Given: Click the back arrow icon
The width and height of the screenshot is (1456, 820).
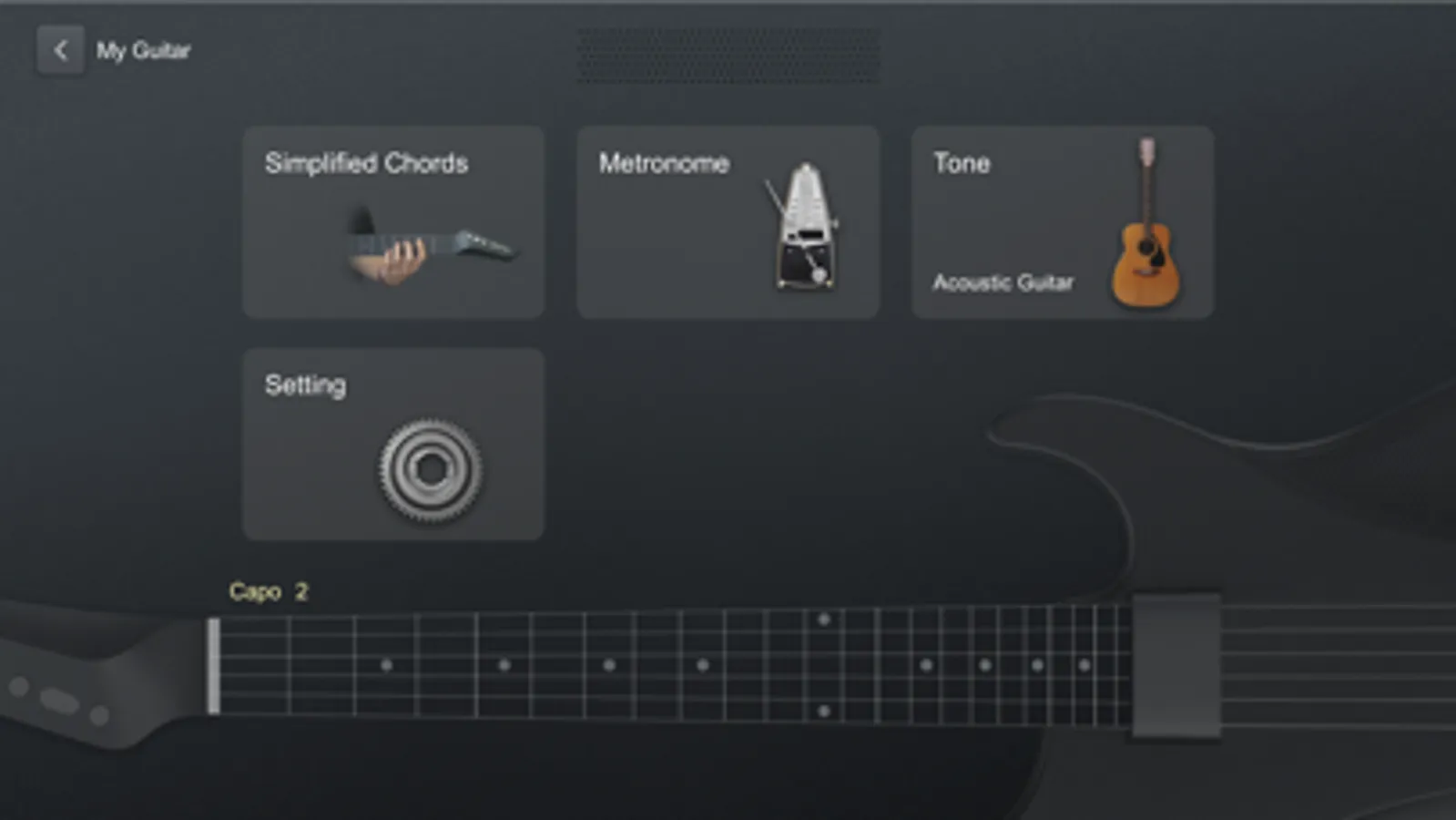Looking at the screenshot, I should 60,50.
